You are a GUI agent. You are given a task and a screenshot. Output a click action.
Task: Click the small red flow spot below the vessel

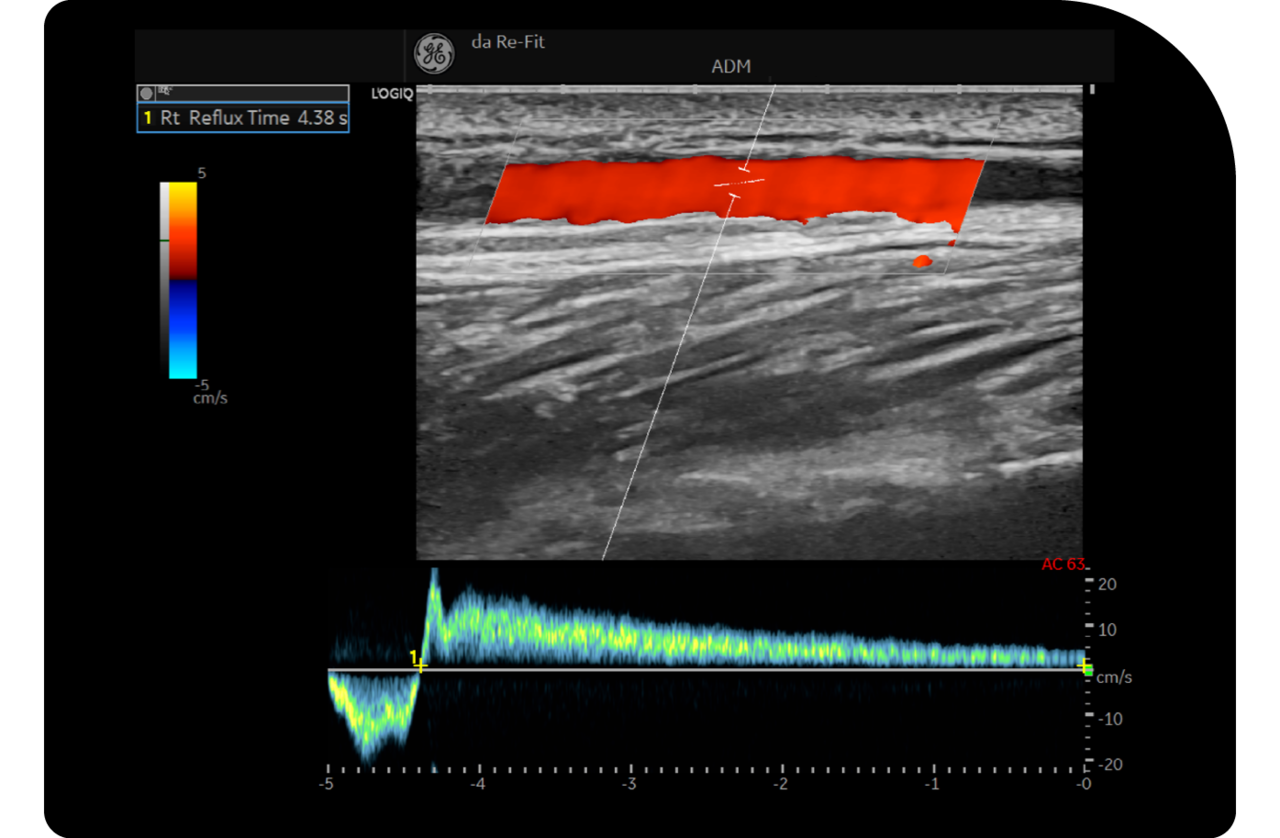pyautogui.click(x=922, y=262)
